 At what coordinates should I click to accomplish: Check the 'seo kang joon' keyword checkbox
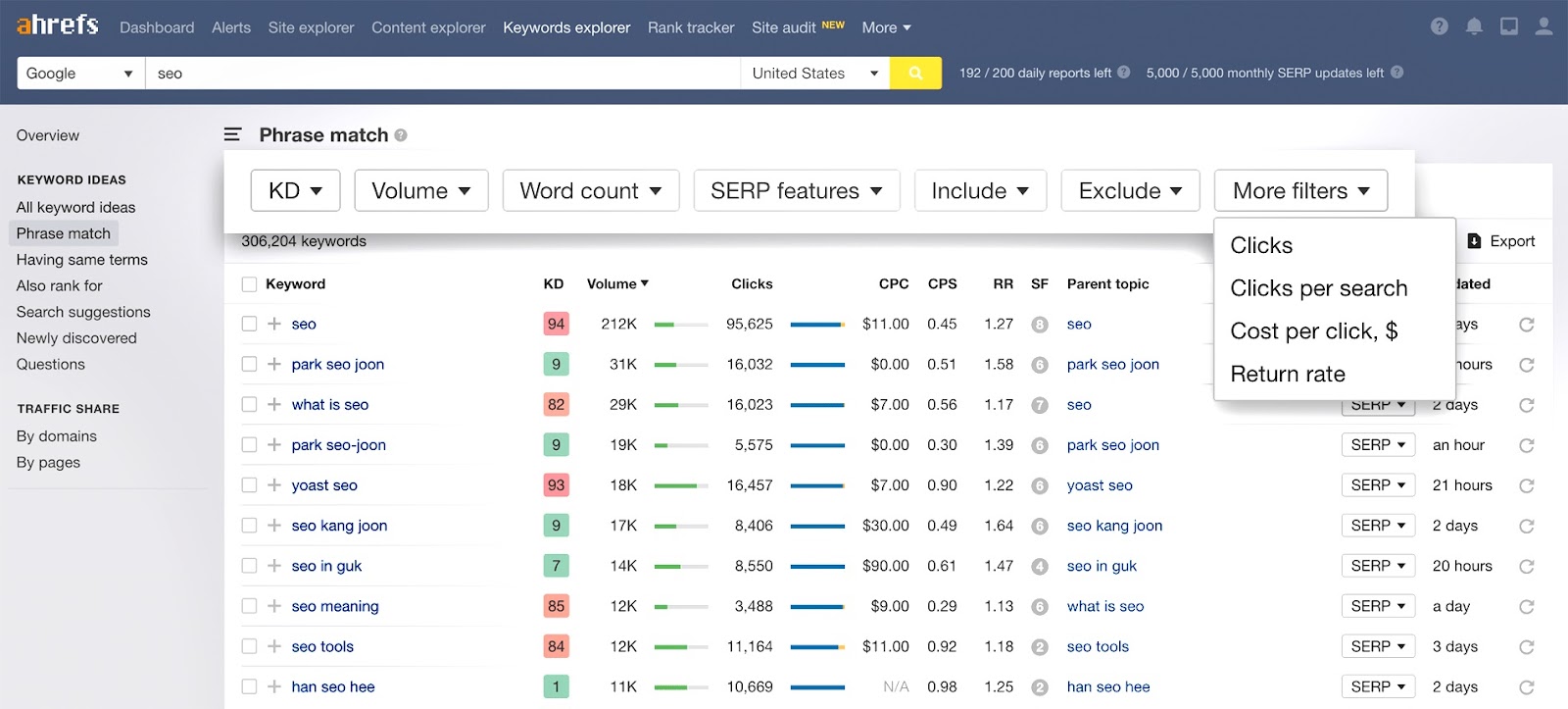(x=249, y=525)
